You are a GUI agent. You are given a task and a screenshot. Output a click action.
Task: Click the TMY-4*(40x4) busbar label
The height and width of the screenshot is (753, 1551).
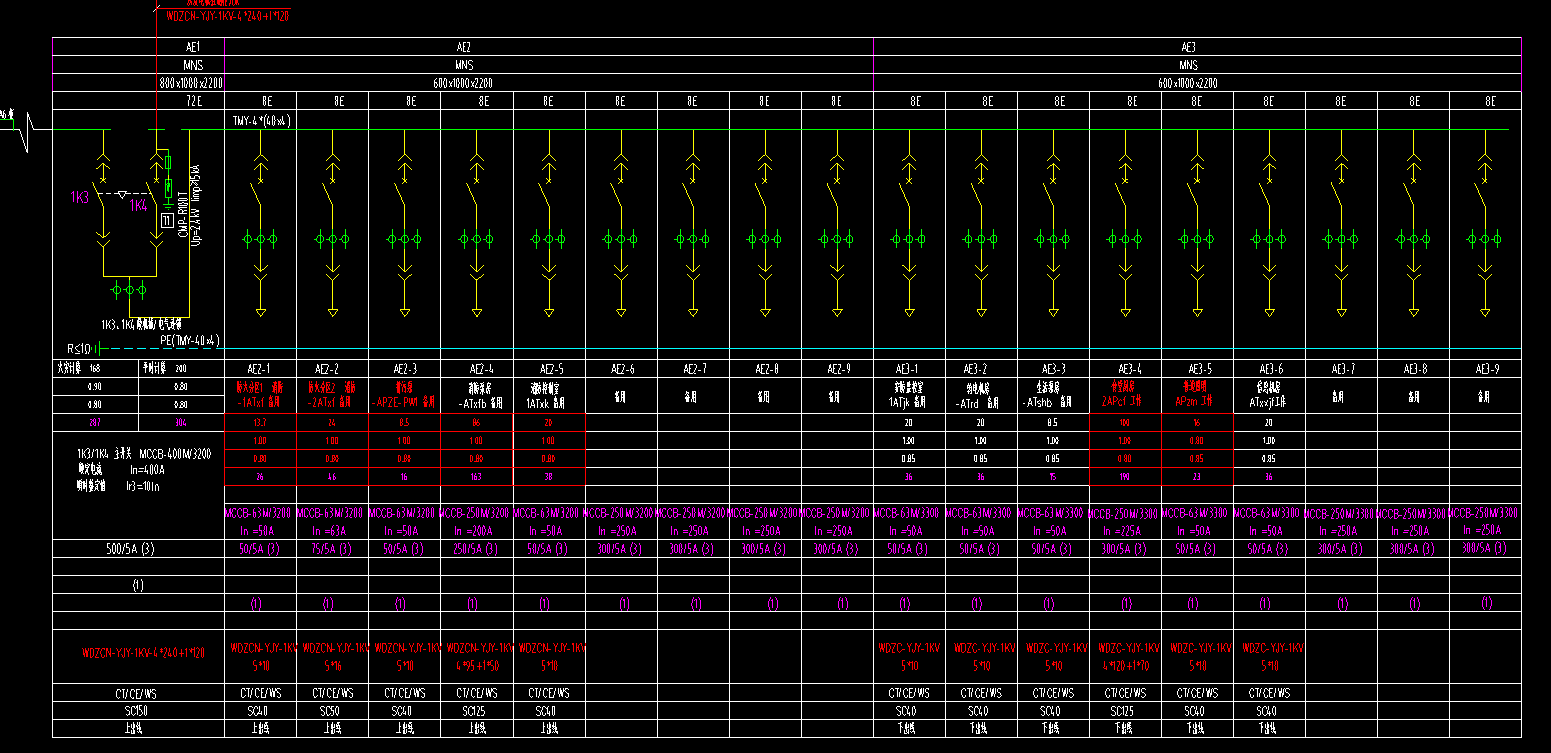coord(260,121)
